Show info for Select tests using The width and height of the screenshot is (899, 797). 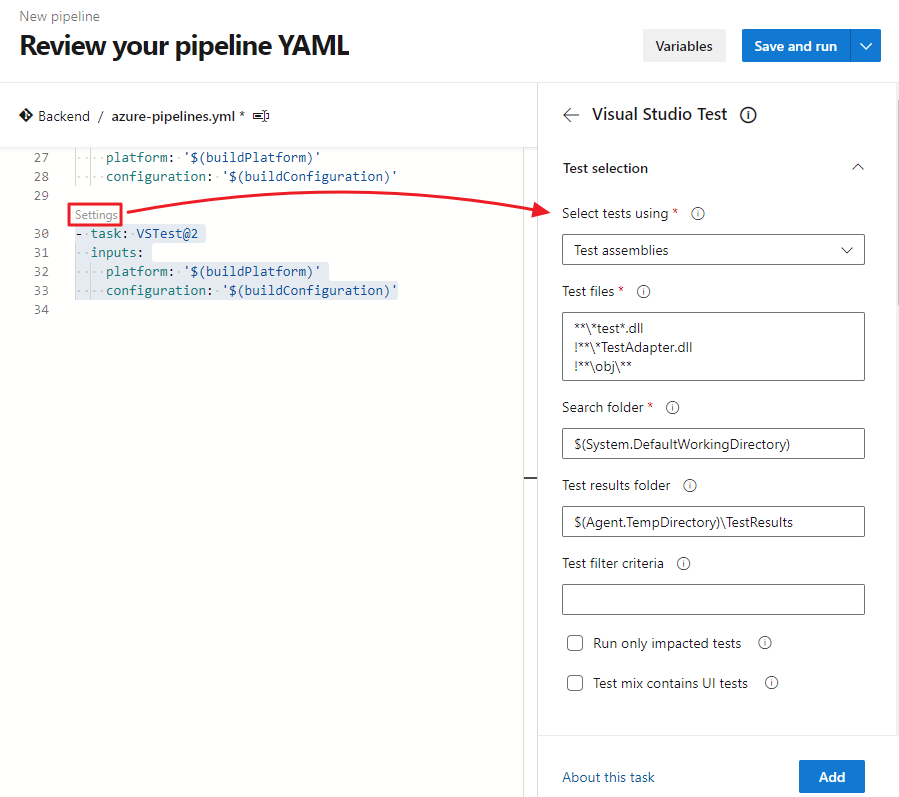698,213
